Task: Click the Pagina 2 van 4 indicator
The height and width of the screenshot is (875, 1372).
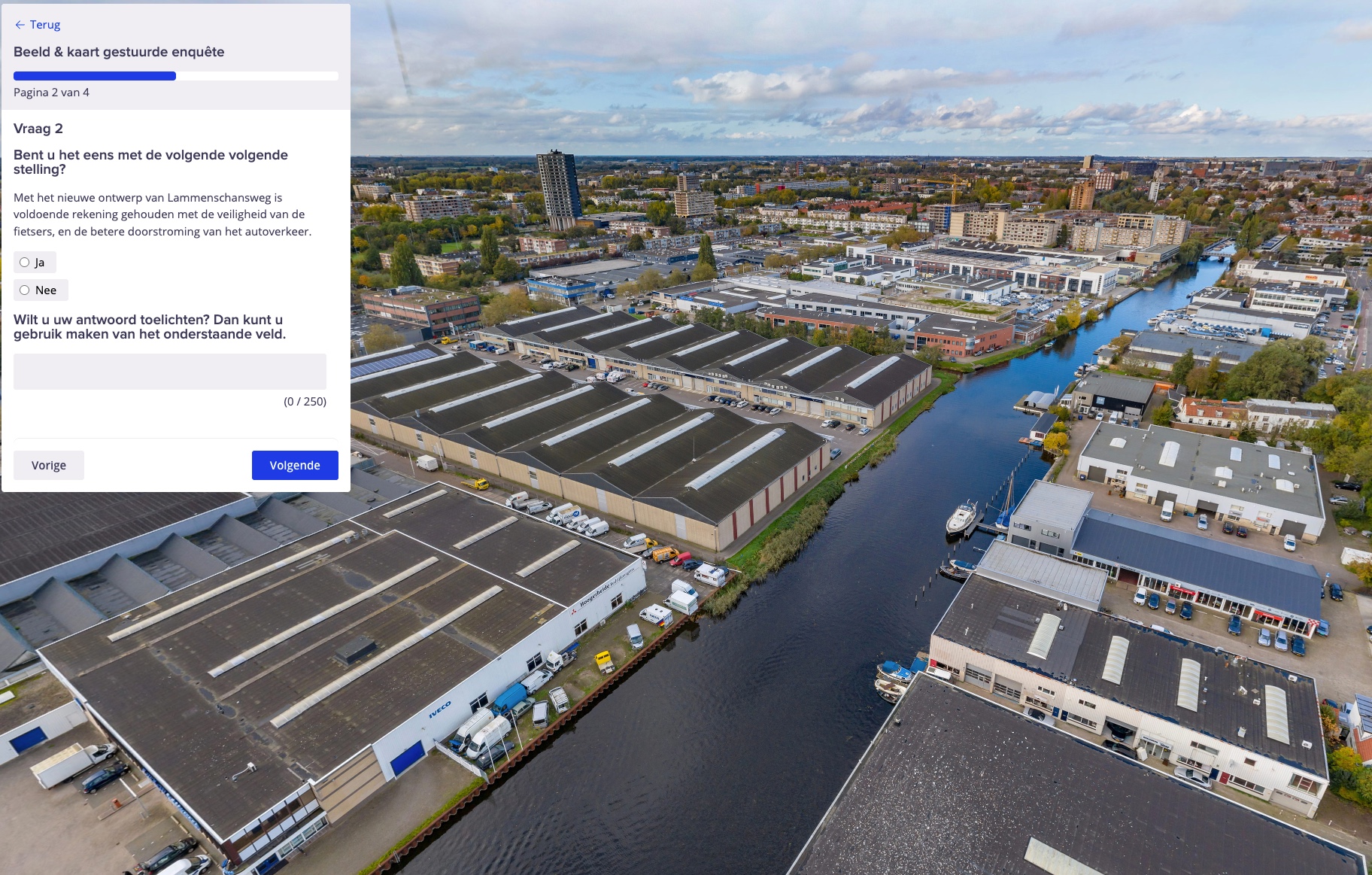Action: tap(51, 93)
